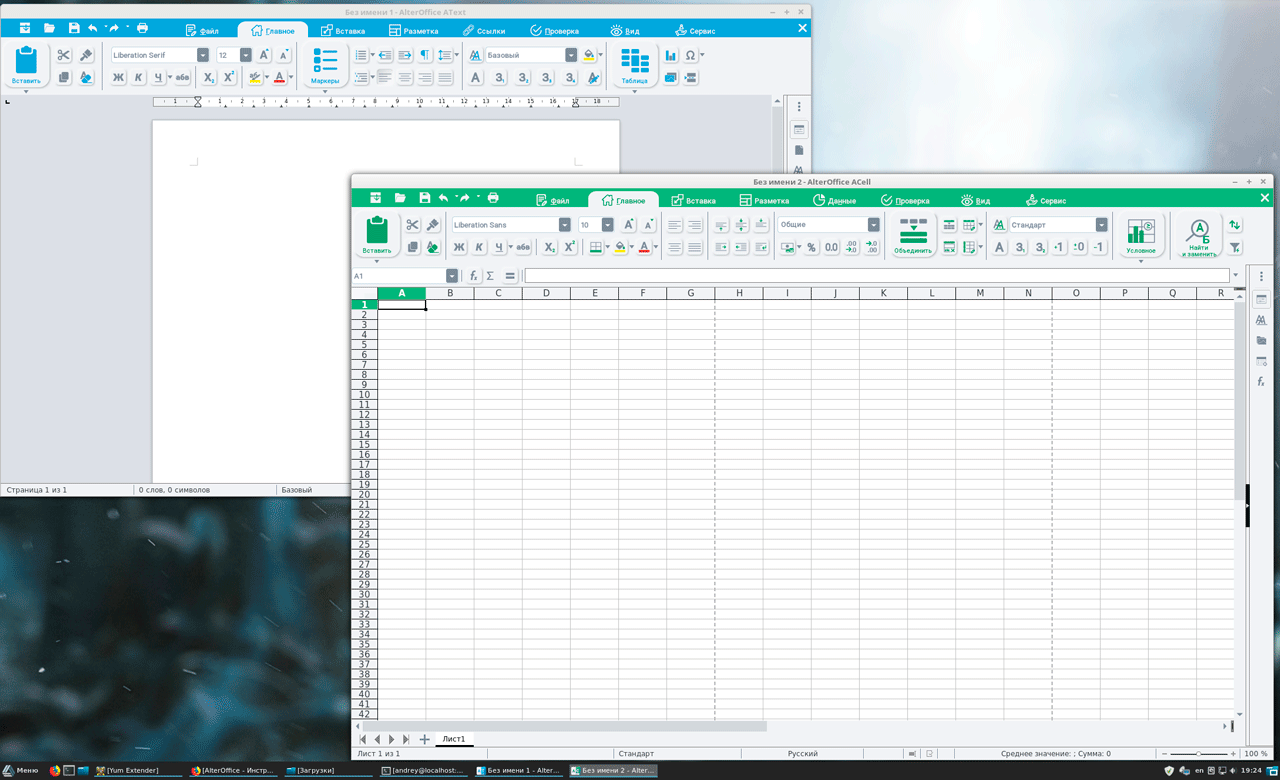Open the Вид tab in AText
Screen dimensions: 1280x780
click(x=625, y=30)
